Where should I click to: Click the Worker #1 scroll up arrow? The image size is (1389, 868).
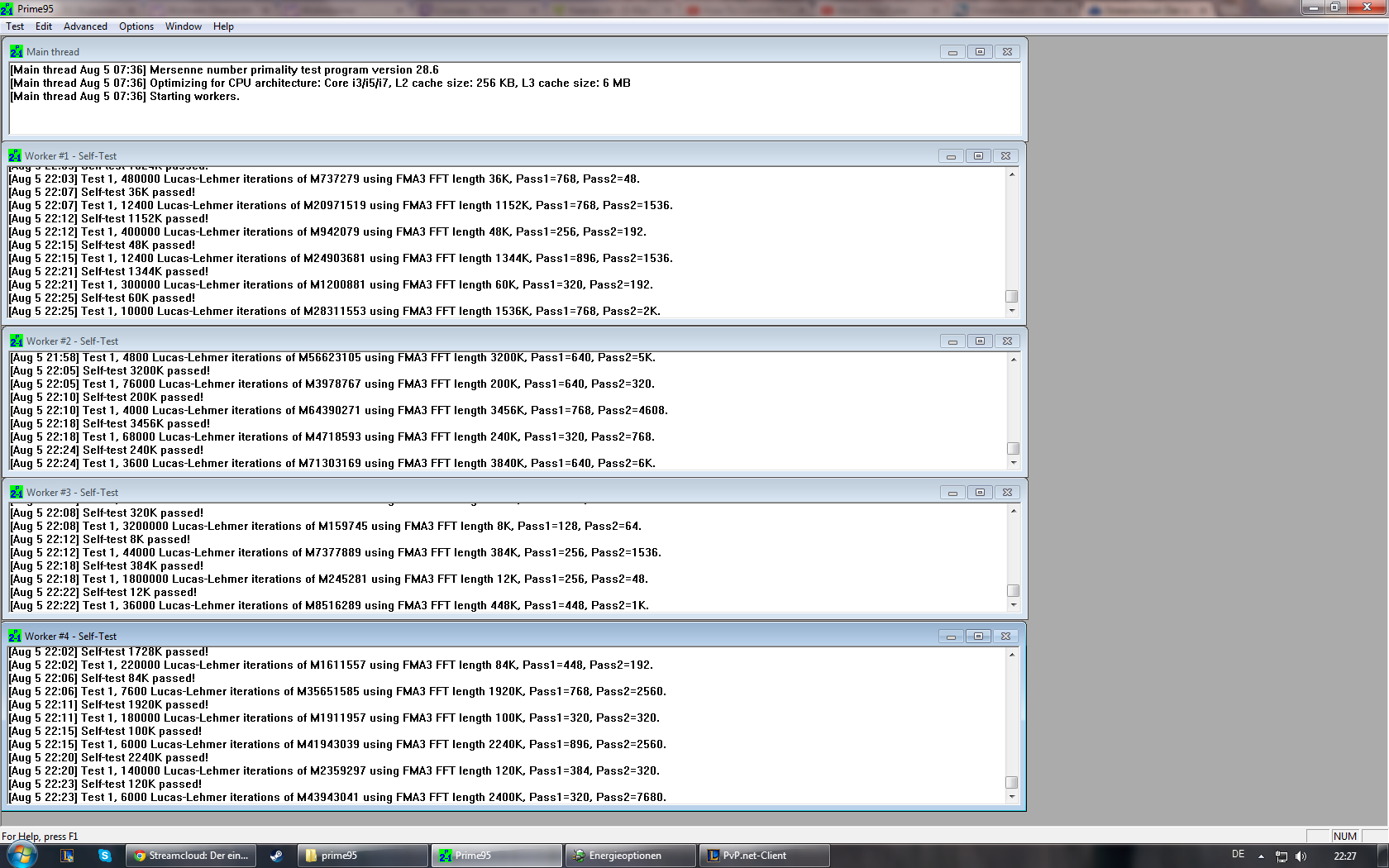tap(1012, 174)
